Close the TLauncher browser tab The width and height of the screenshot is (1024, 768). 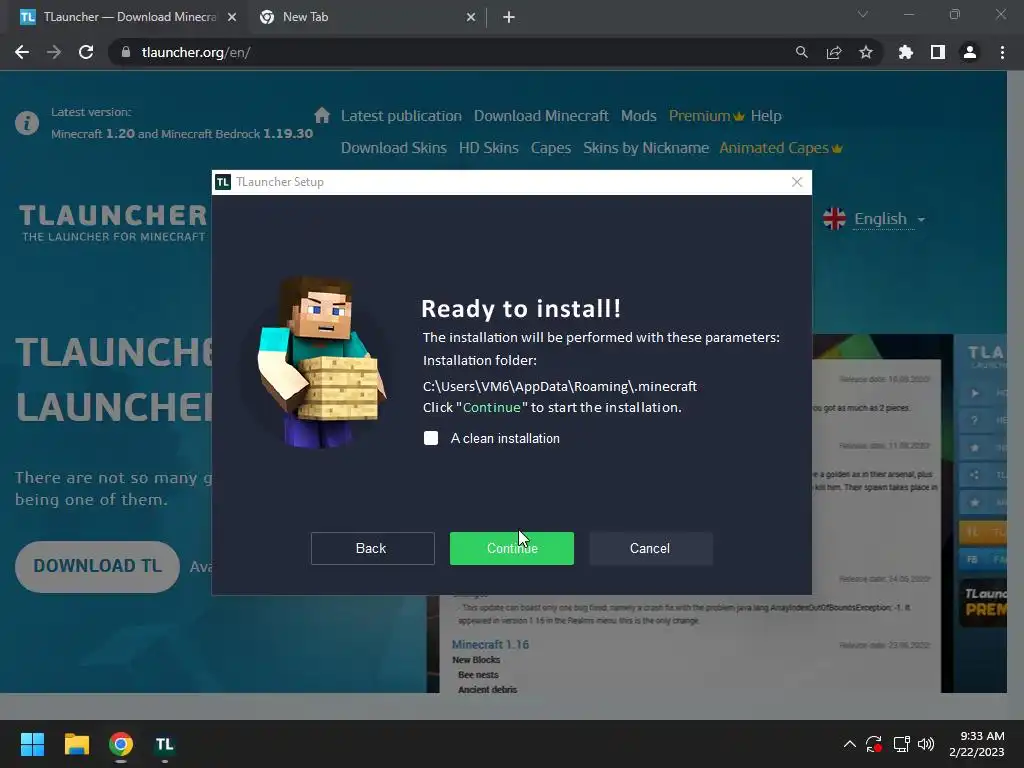click(232, 17)
